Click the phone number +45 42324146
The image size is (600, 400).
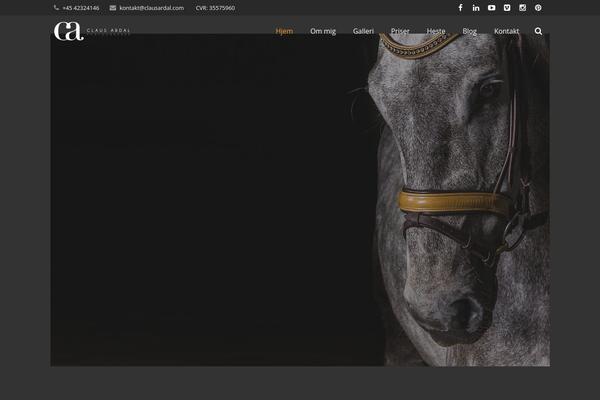click(81, 8)
